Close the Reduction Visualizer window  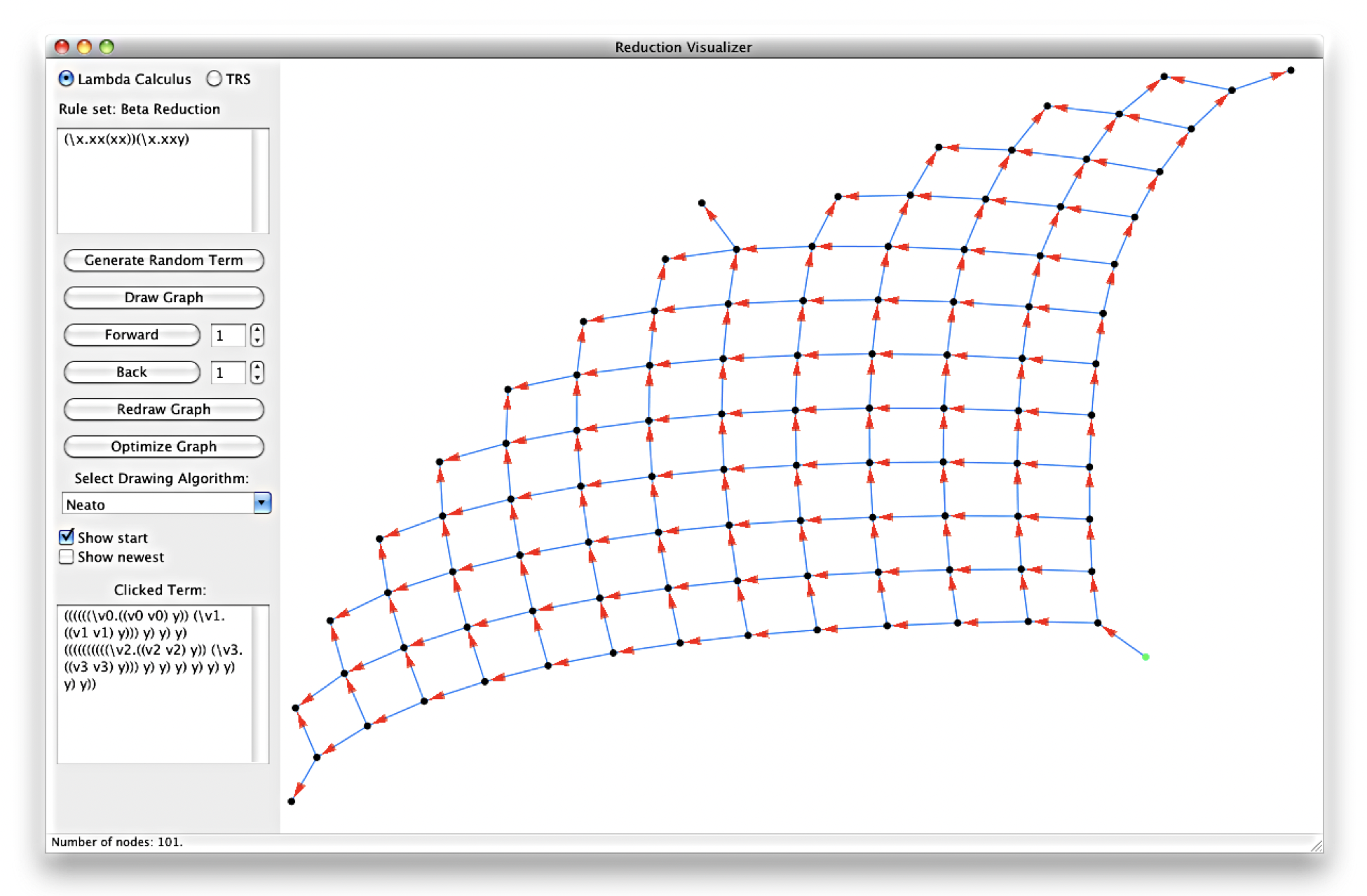point(62,47)
